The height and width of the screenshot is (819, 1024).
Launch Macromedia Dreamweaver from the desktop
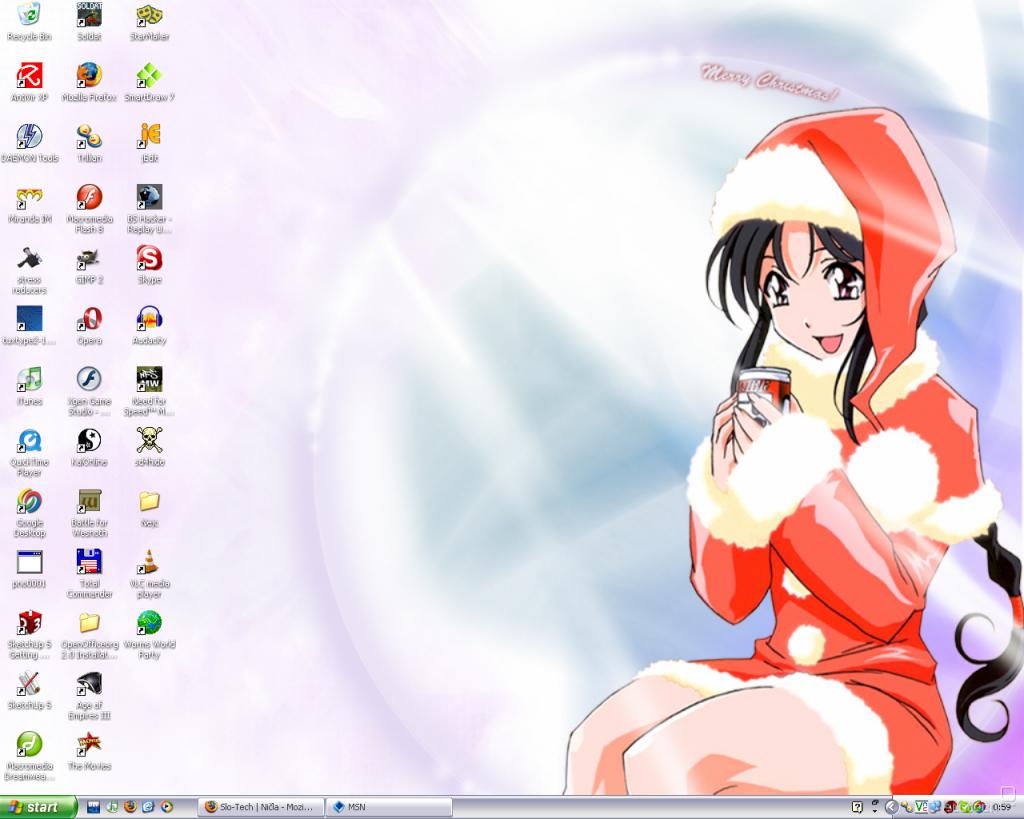click(x=29, y=756)
